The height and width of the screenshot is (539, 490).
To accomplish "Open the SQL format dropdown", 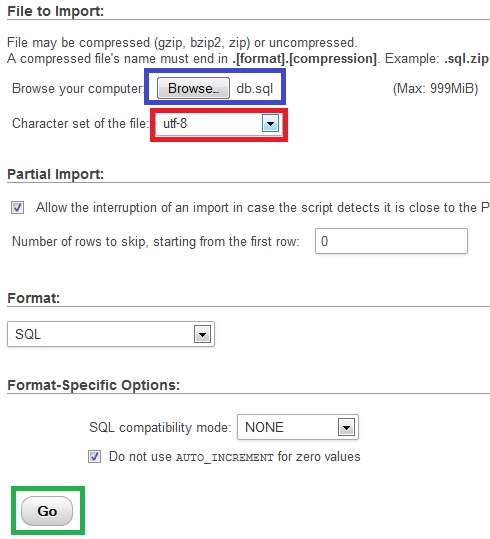I will point(111,334).
